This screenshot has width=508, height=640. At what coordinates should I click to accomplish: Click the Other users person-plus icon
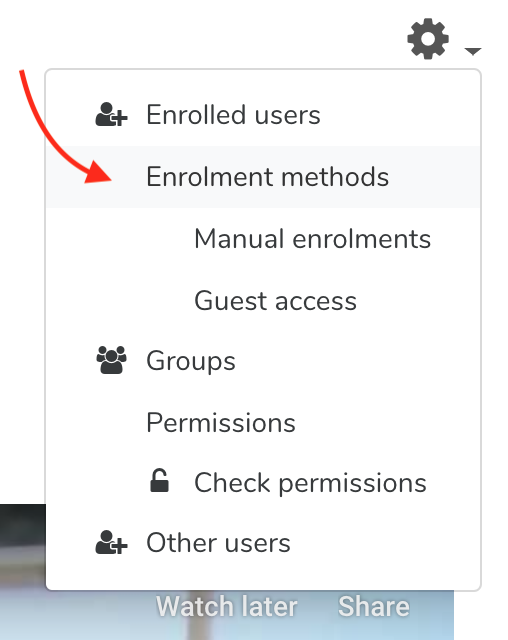[111, 542]
